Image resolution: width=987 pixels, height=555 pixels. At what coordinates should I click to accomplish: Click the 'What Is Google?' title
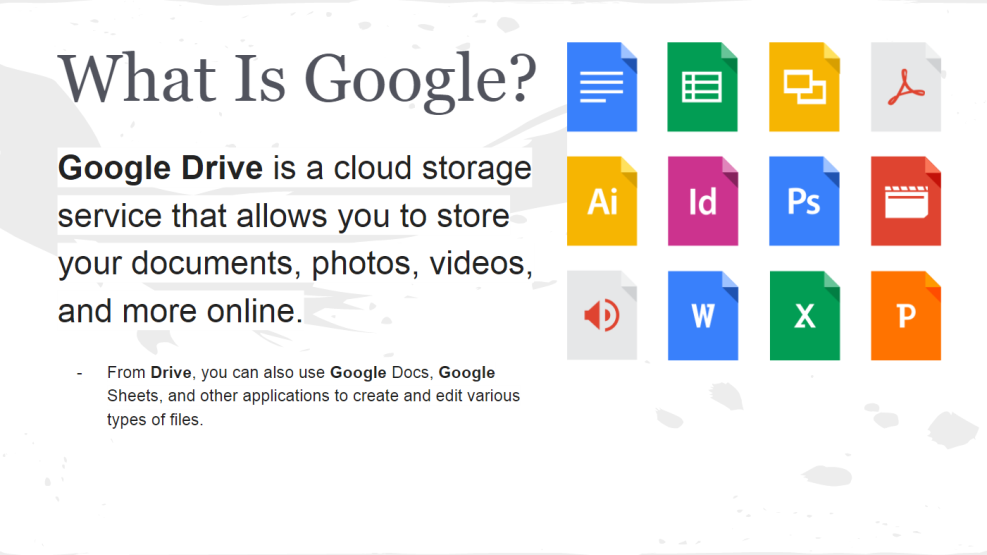(297, 80)
